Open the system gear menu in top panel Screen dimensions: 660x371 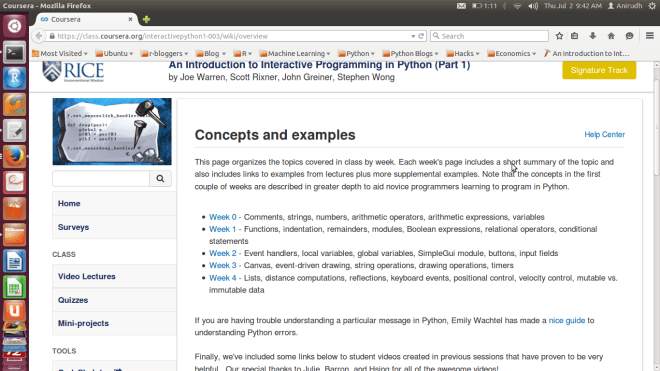652,6
